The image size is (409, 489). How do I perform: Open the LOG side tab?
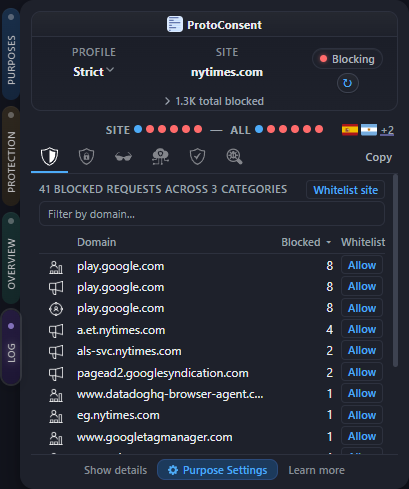[11, 347]
